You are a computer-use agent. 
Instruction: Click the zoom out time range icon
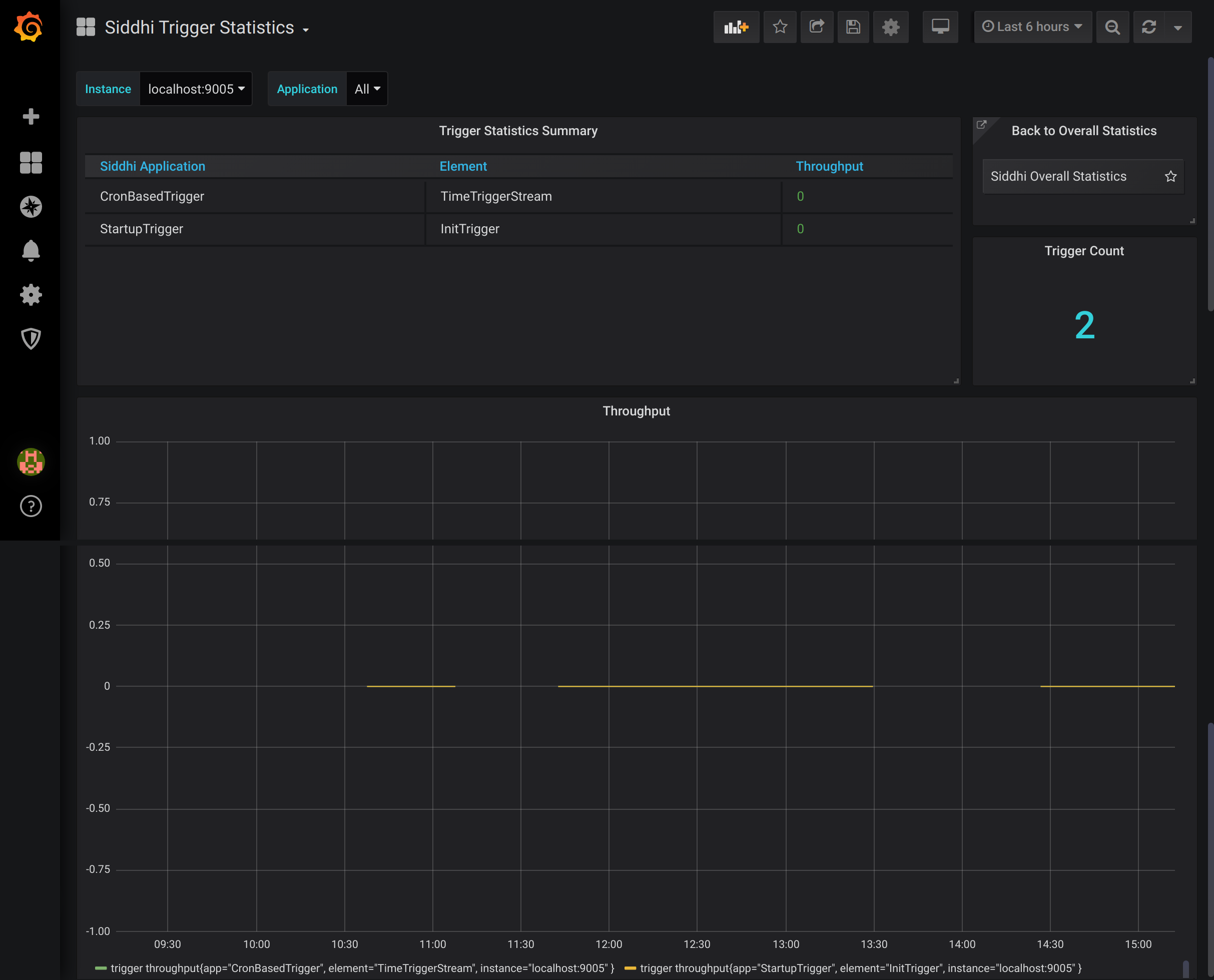(x=1112, y=27)
